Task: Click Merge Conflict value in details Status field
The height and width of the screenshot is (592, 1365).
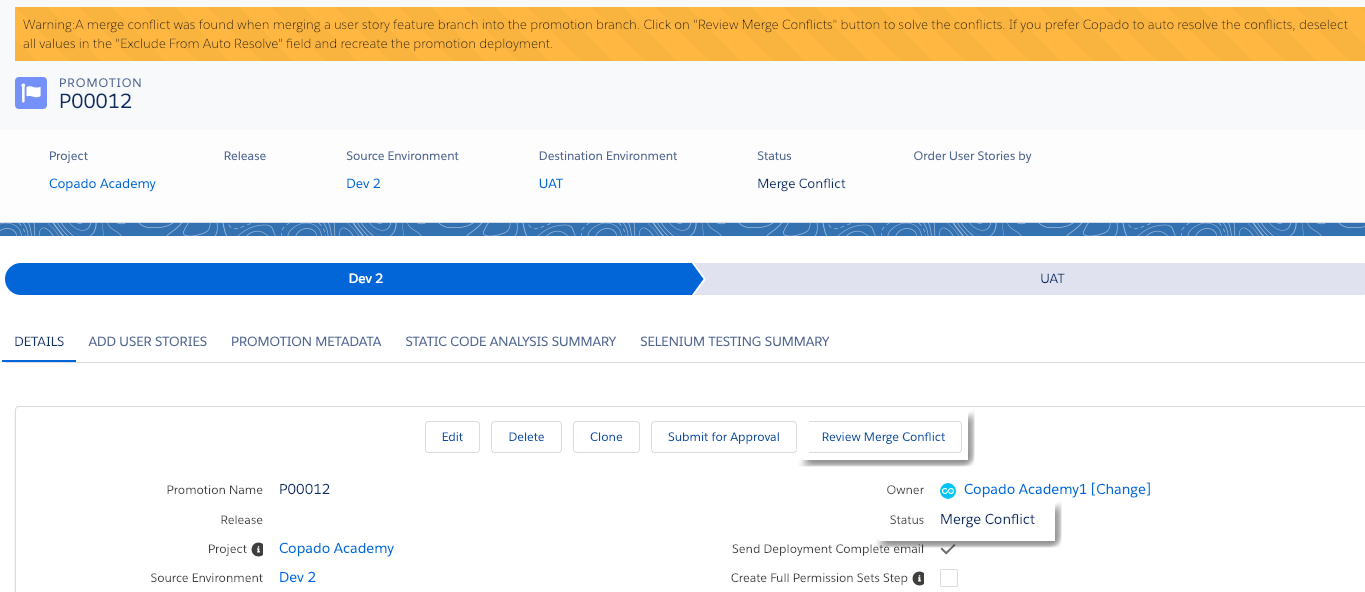Action: coord(987,520)
